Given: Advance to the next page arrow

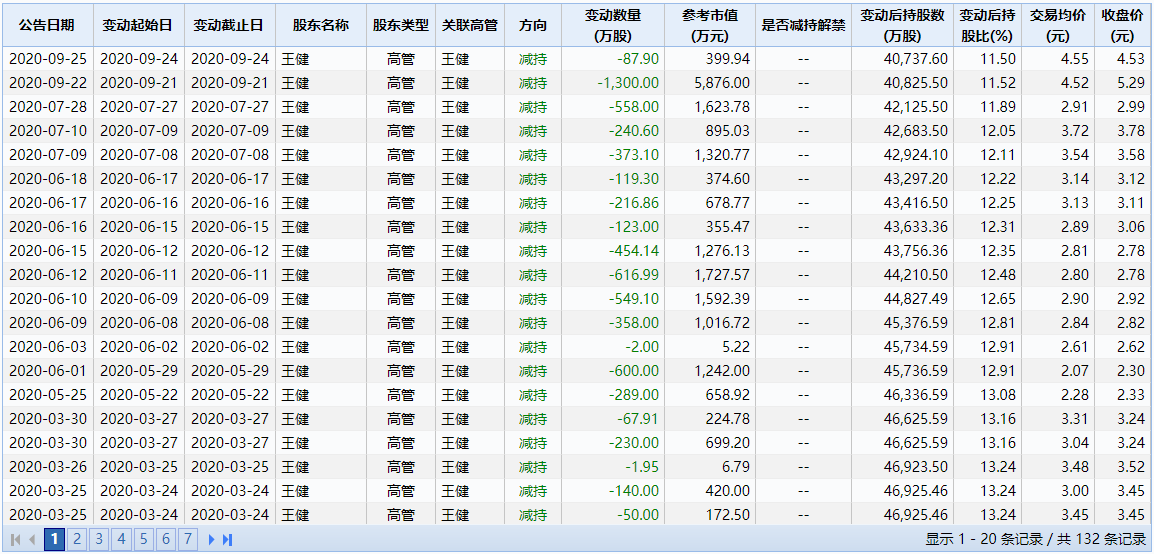Looking at the screenshot, I should pyautogui.click(x=211, y=540).
